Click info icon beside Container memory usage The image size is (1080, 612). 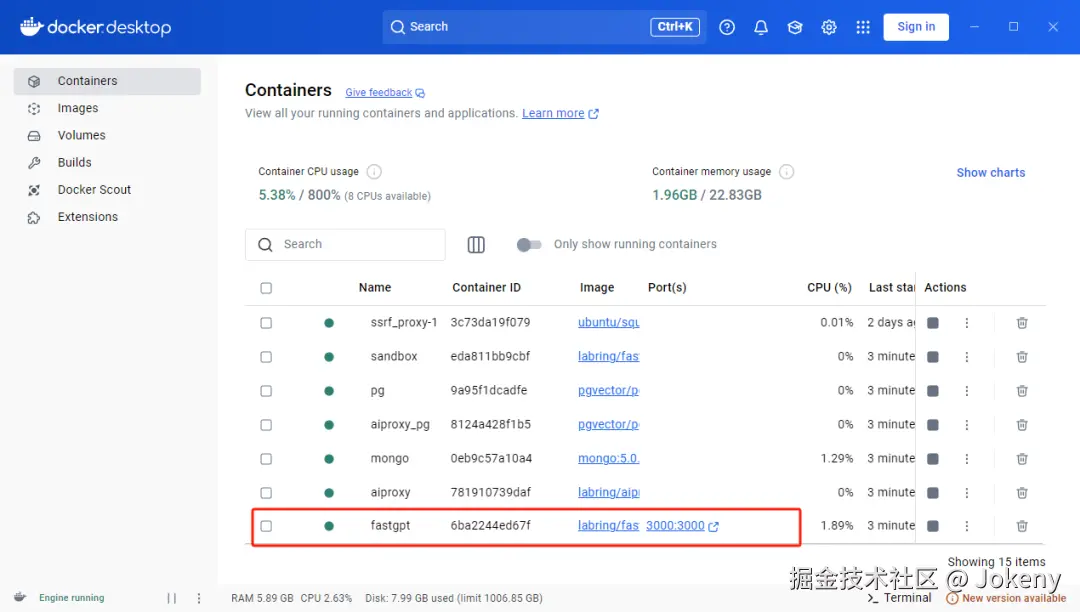(x=787, y=171)
